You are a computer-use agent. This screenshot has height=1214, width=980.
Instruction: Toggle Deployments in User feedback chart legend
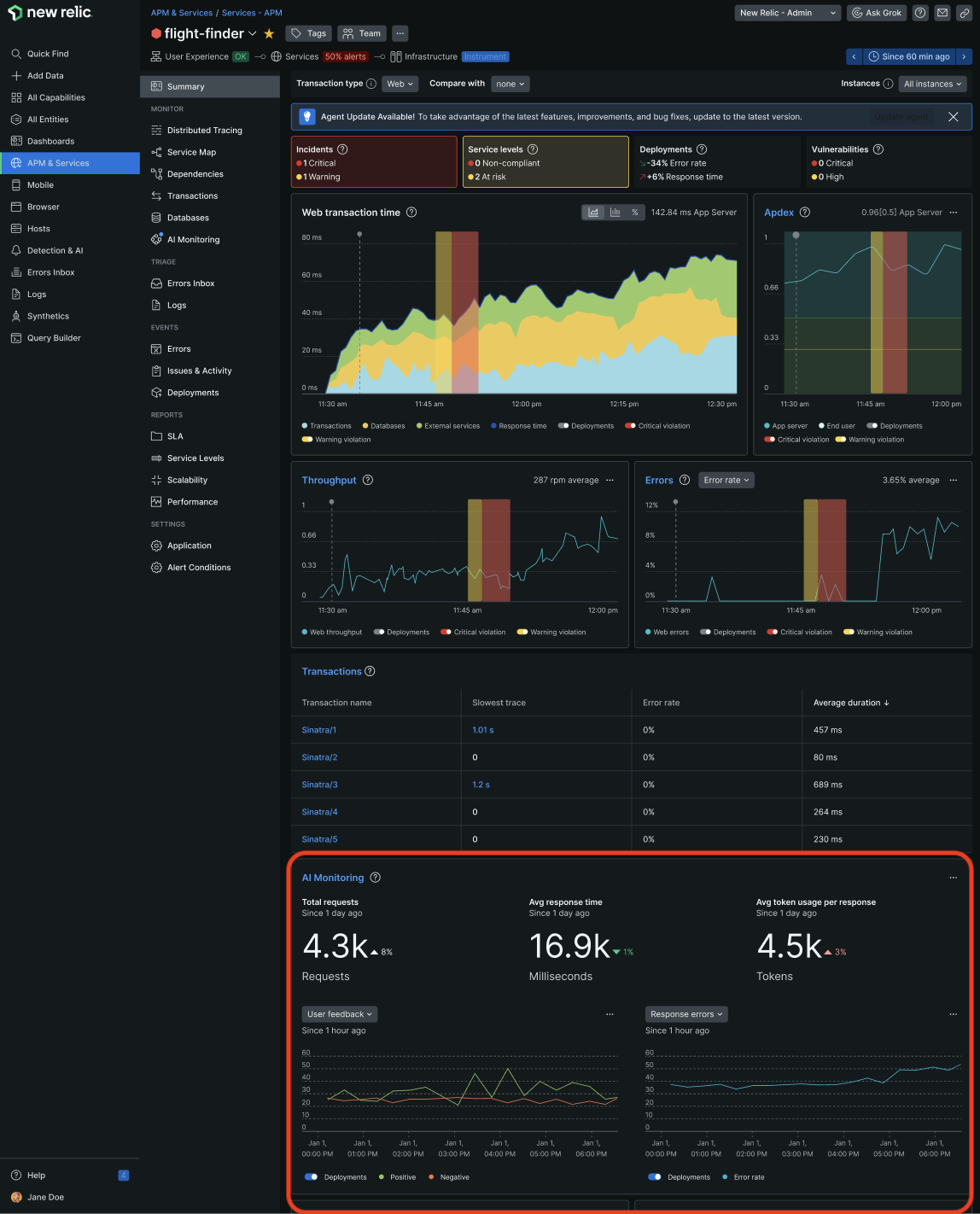click(311, 1177)
